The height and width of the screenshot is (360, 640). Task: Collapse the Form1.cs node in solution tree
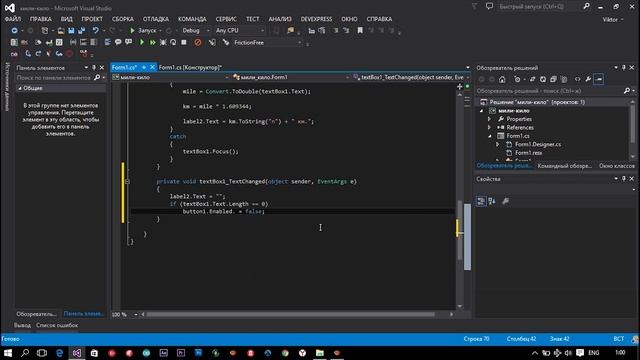[489, 136]
